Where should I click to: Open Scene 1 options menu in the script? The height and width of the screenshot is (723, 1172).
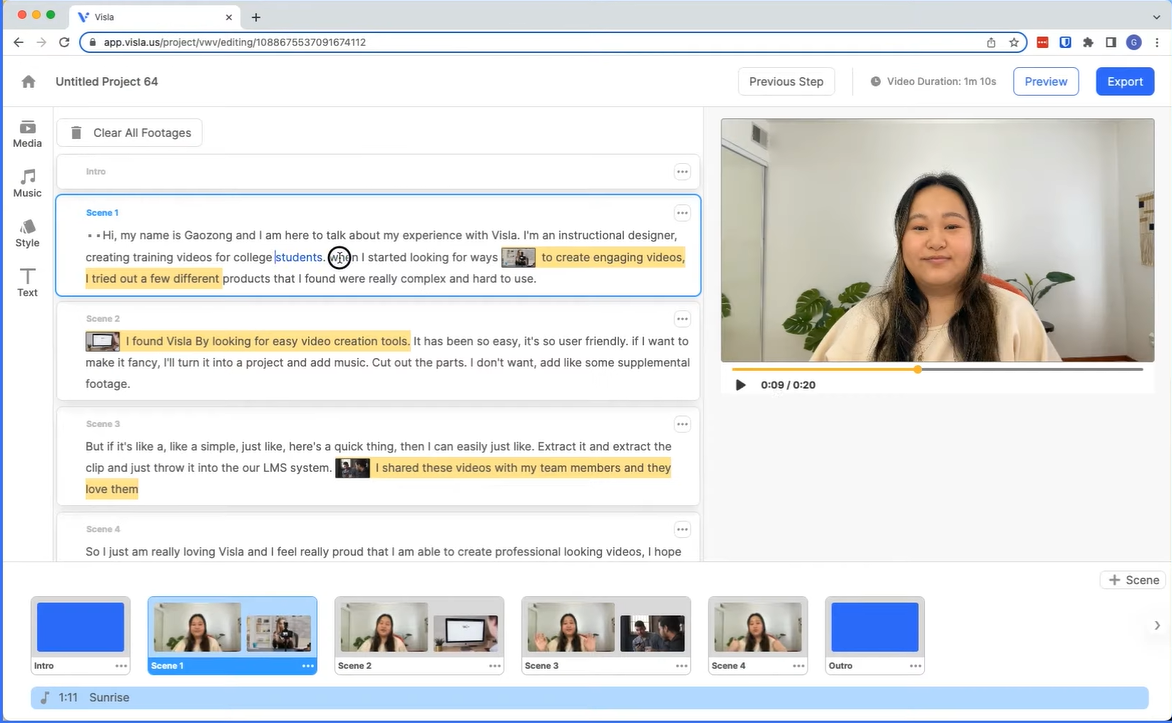(682, 213)
